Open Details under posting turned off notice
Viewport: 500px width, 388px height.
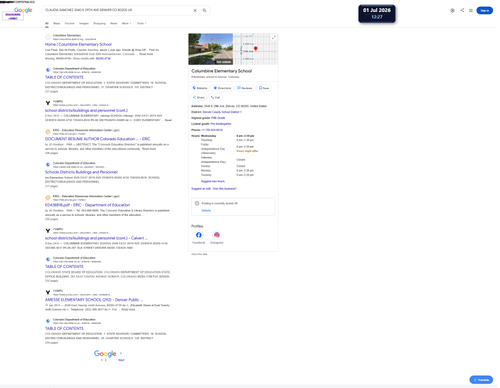click(x=206, y=211)
